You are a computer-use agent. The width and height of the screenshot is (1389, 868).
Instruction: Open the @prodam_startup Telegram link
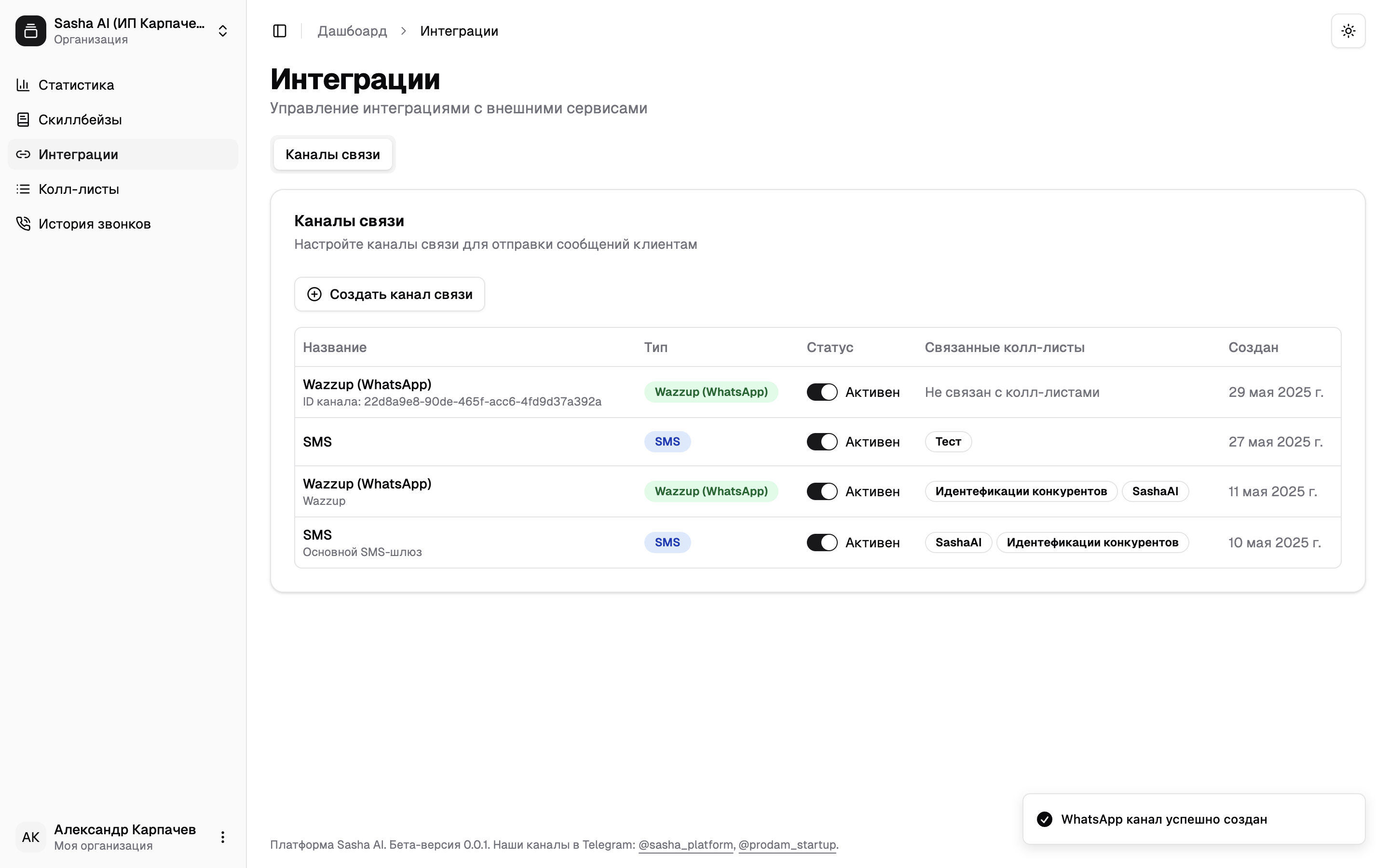(x=786, y=844)
